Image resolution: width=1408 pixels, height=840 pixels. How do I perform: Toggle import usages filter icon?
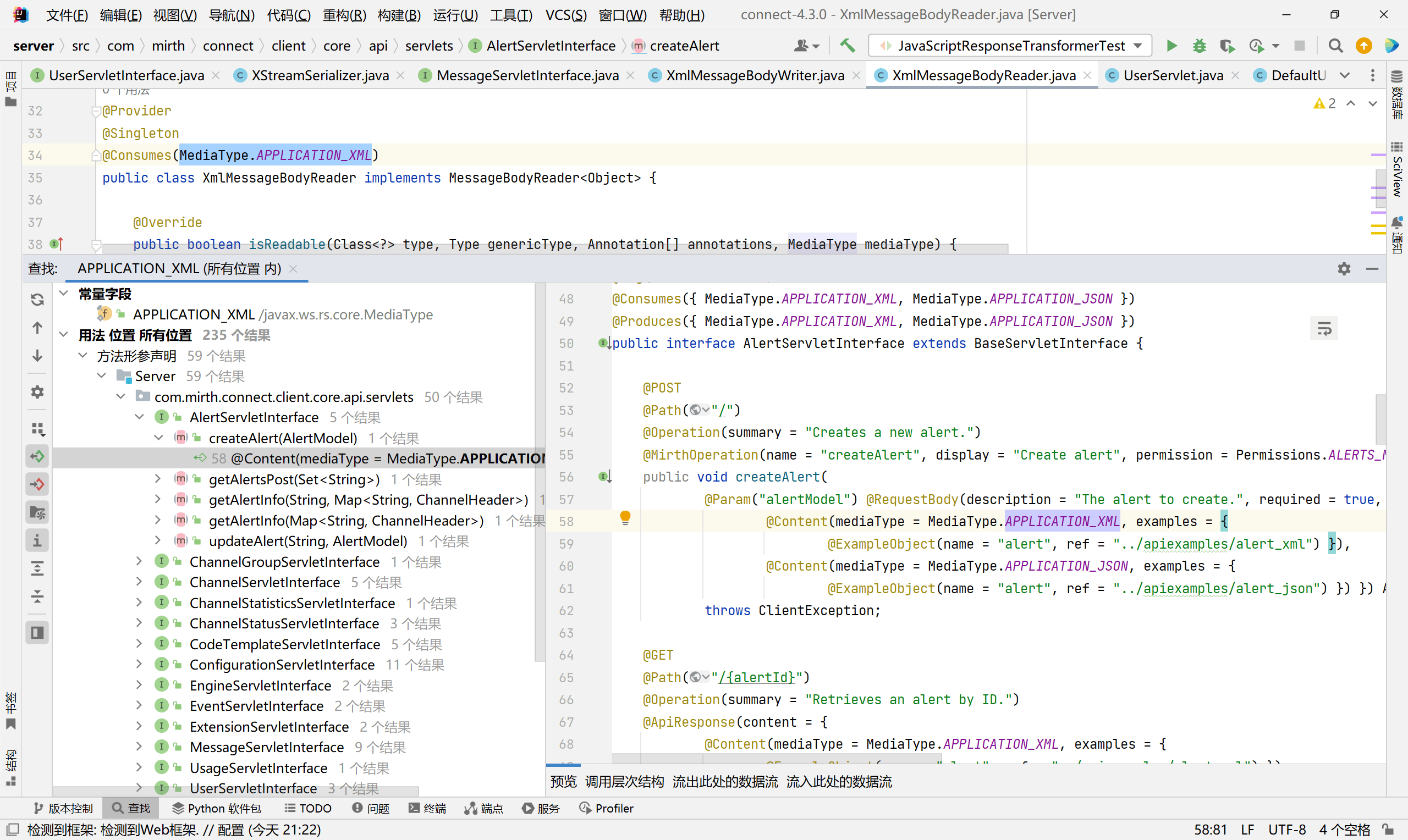(37, 512)
